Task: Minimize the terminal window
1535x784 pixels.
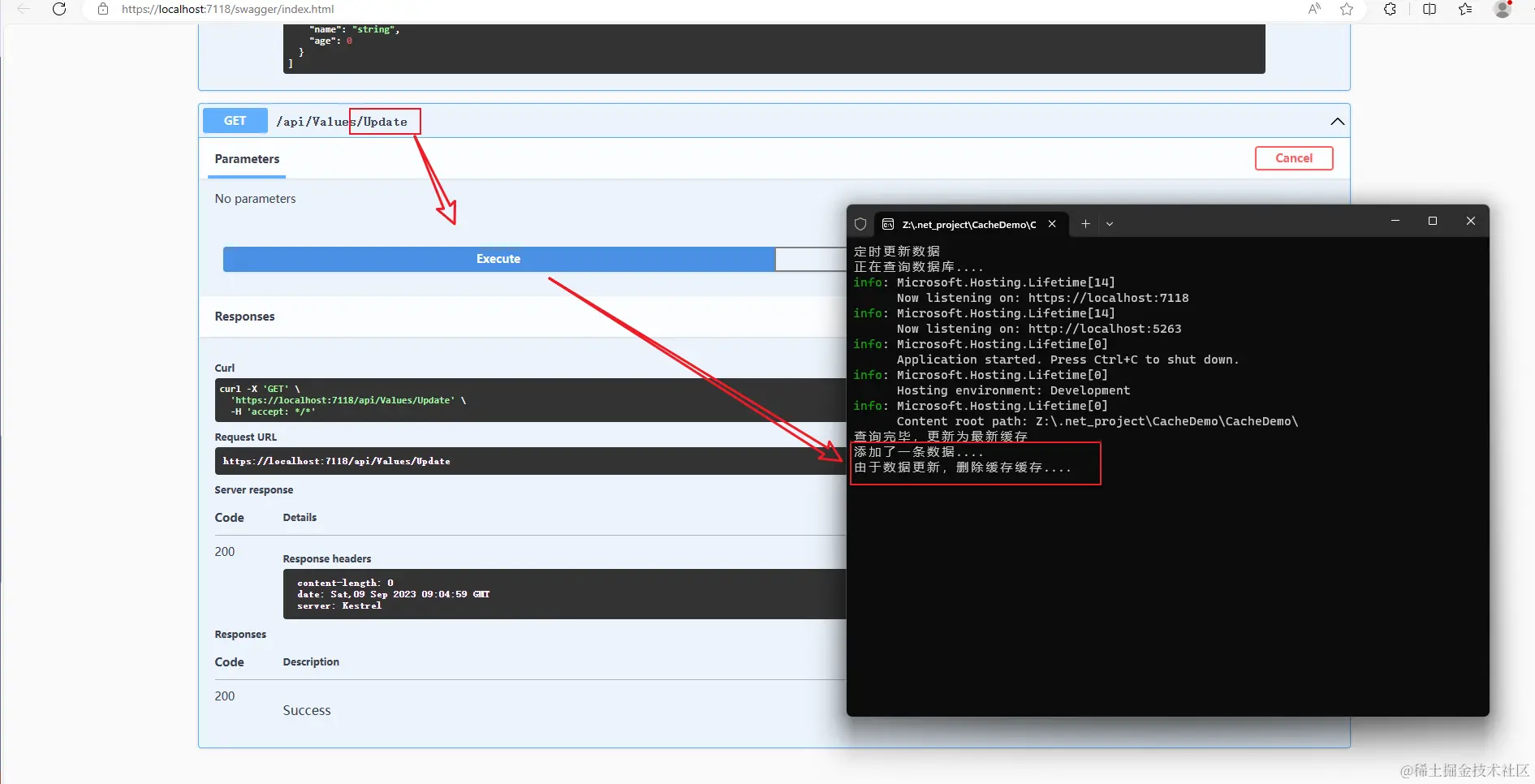Action: click(x=1395, y=221)
